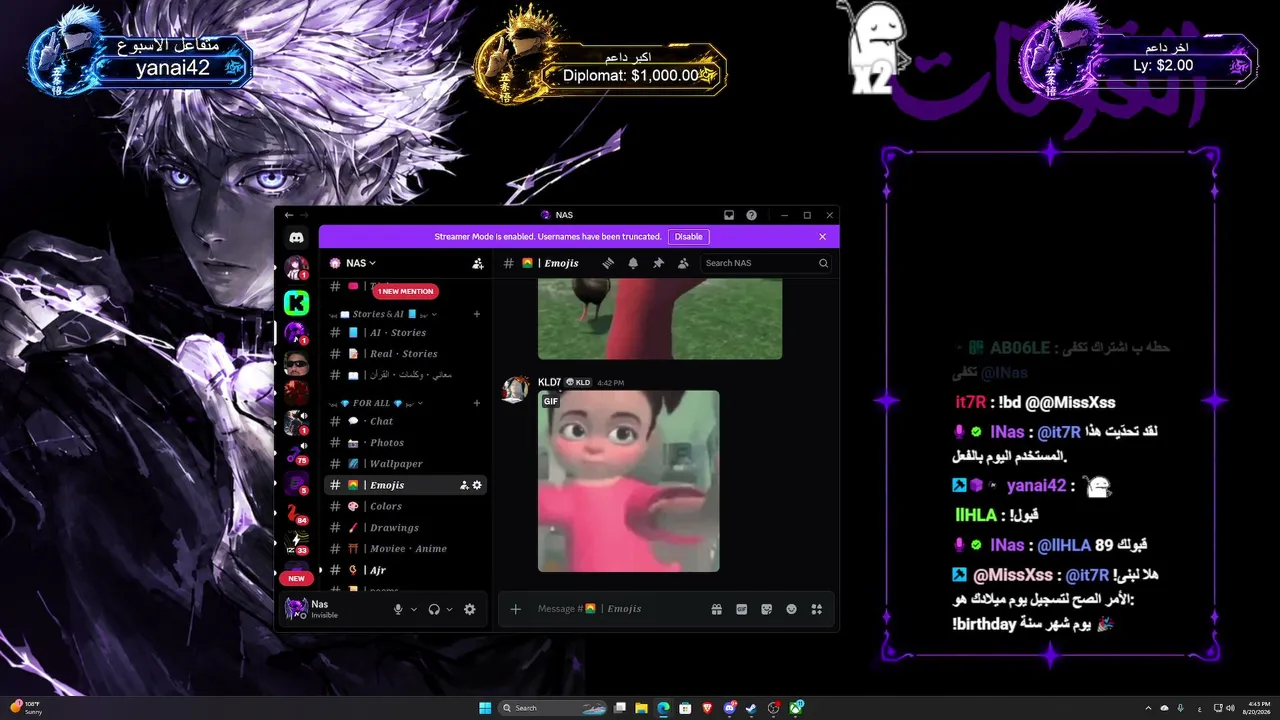Viewport: 1280px width, 720px height.
Task: Click the Windows taskbar Search box
Action: point(554,708)
